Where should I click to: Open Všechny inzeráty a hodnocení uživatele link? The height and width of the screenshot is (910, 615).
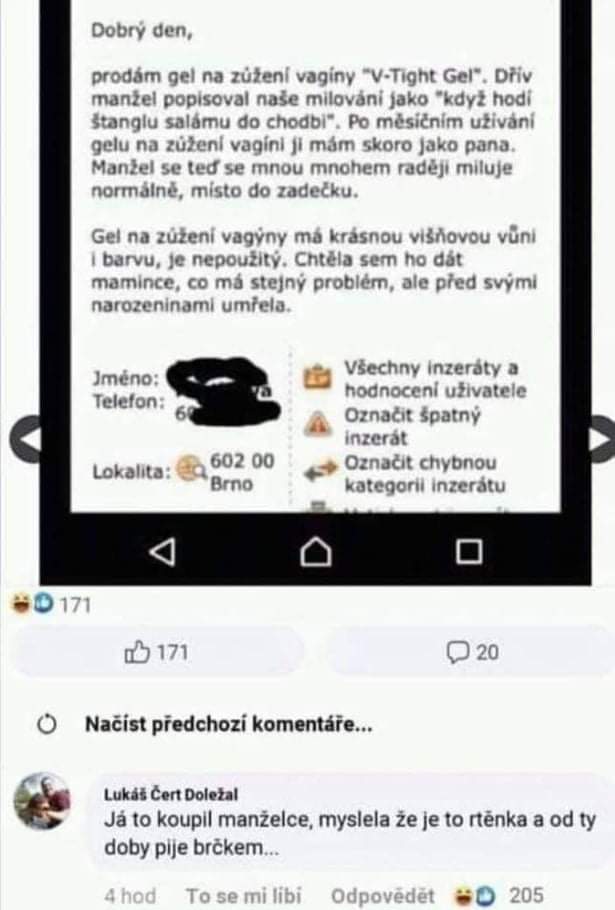coord(435,379)
